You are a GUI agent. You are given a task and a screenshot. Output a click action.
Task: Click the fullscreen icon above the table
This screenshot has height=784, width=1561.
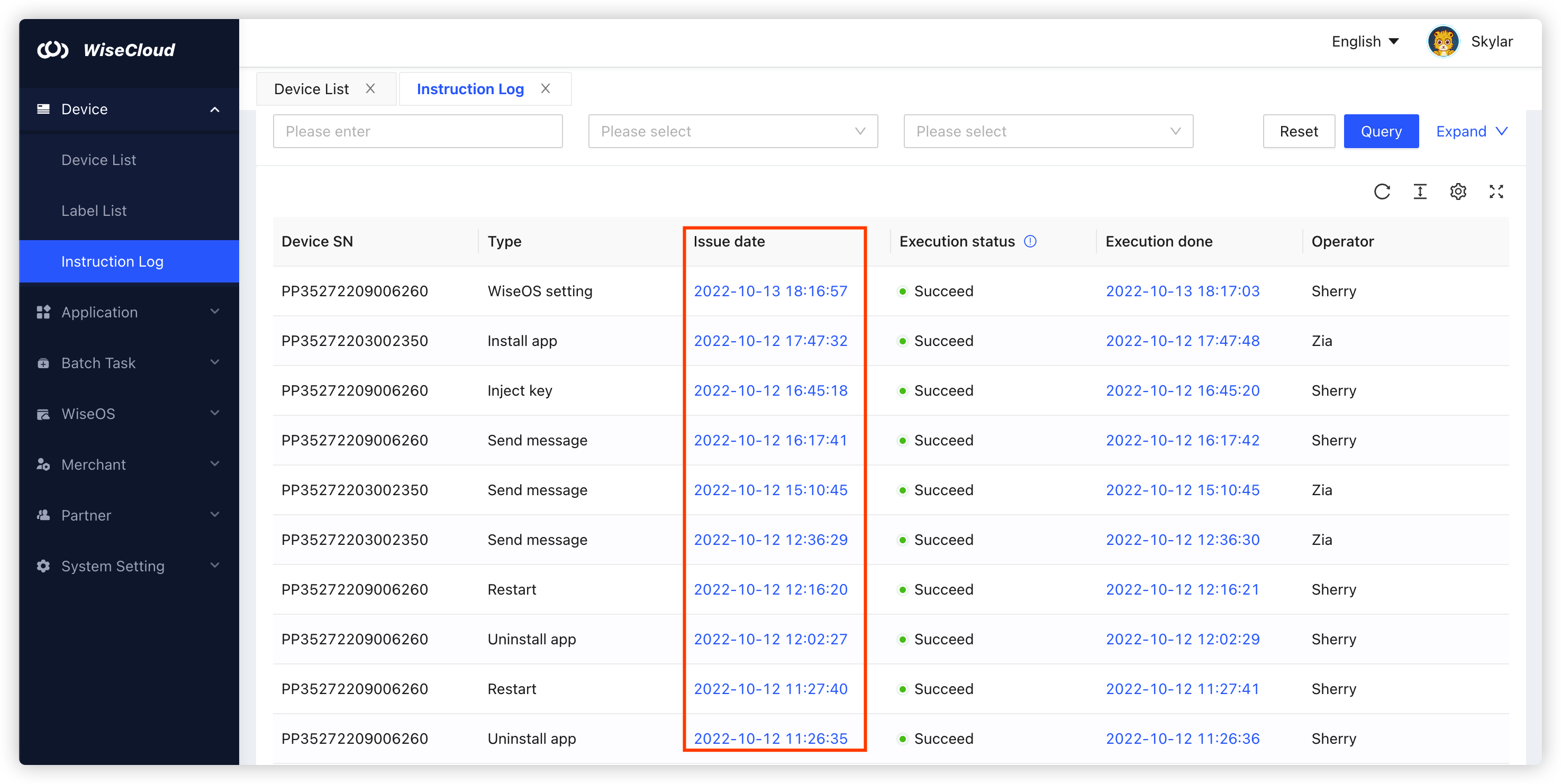(1496, 192)
